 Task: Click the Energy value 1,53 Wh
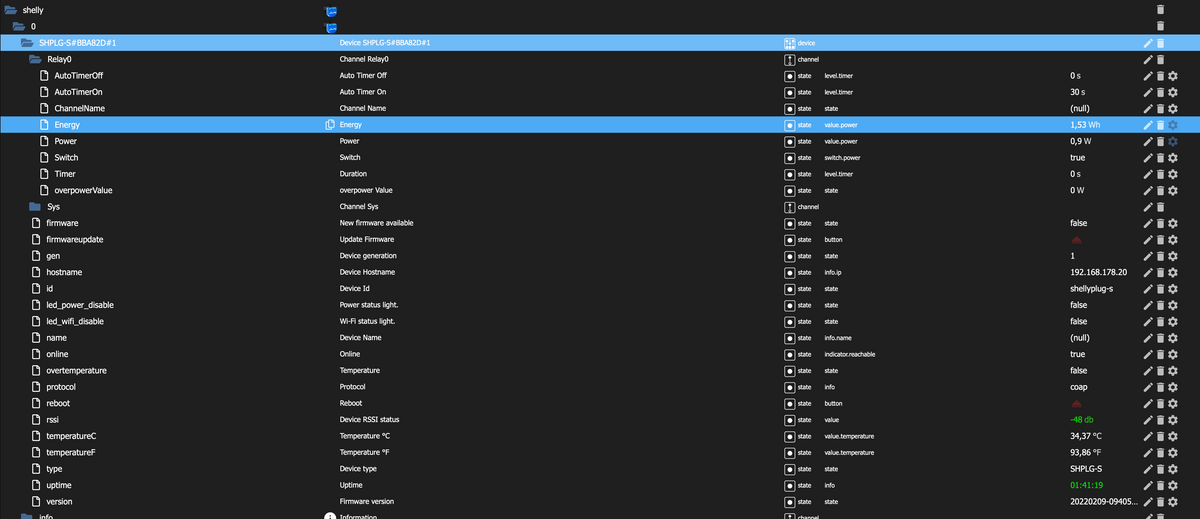[x=1085, y=125]
